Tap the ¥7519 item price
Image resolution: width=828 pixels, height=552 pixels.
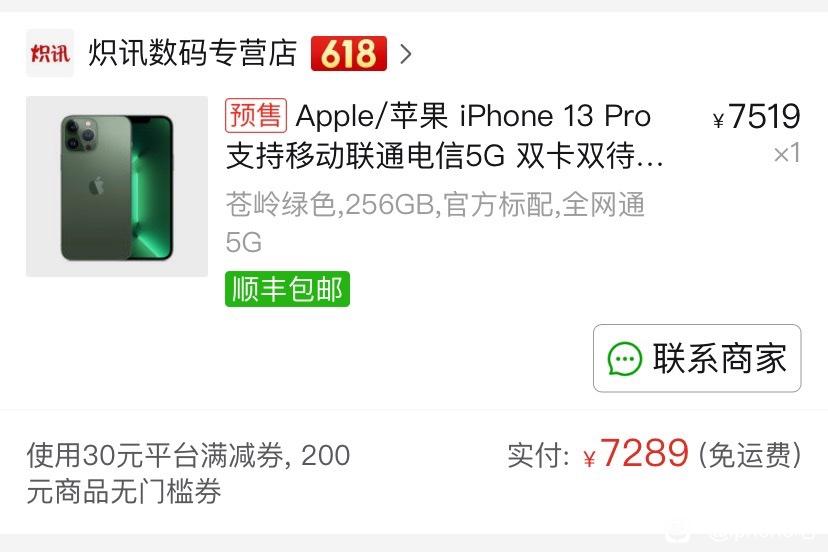pos(756,116)
